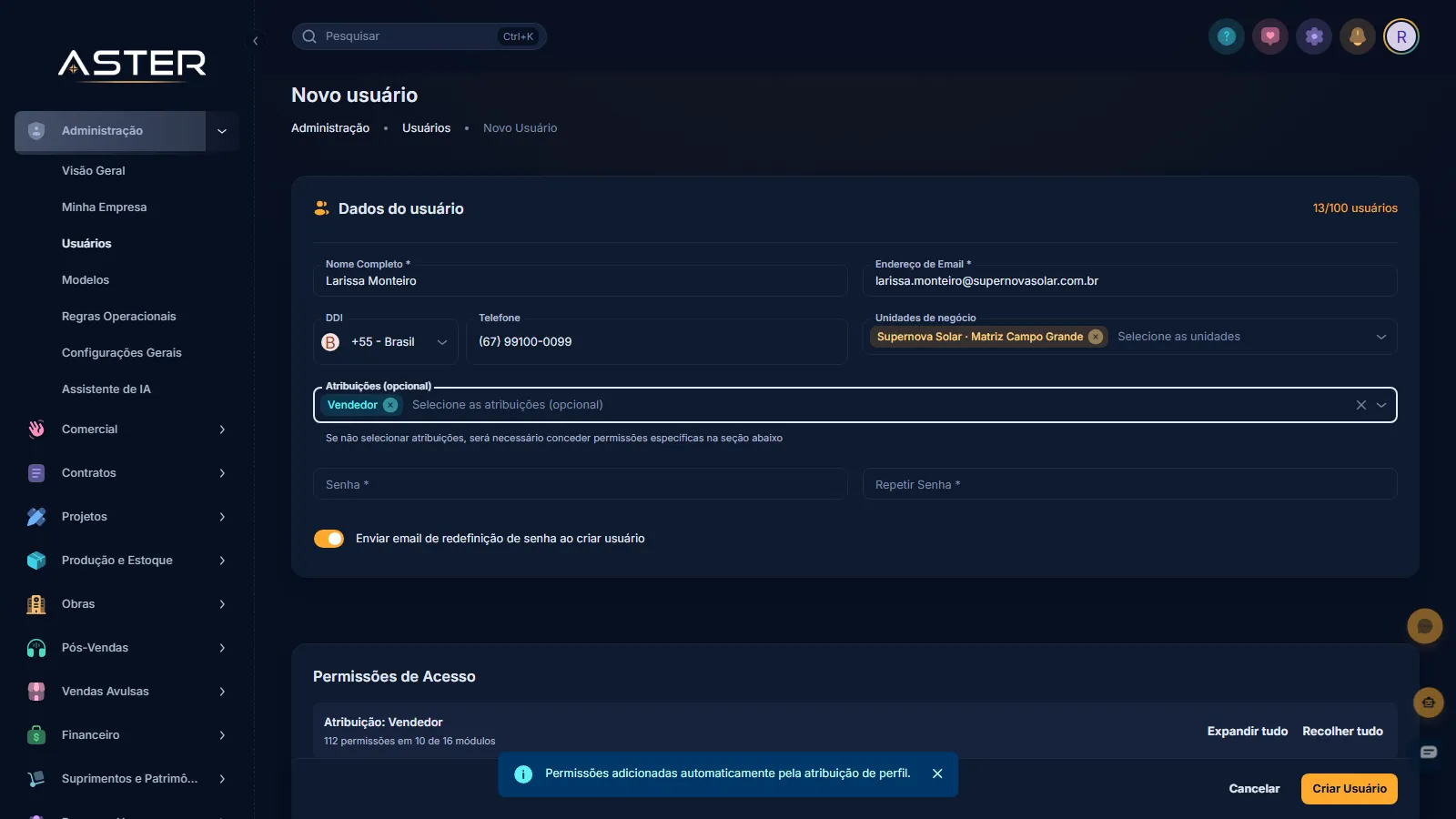
Task: Collapse the Administração menu chevron
Action: click(222, 131)
